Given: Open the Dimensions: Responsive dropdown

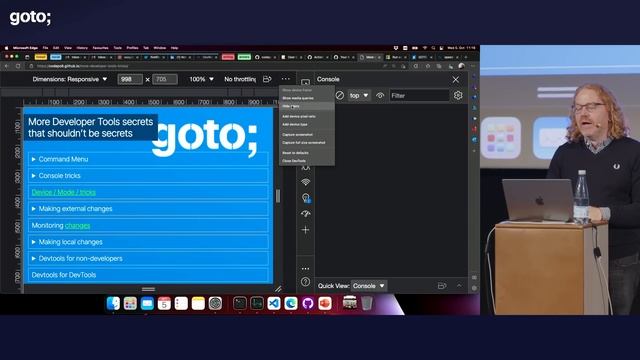Looking at the screenshot, I should [x=70, y=79].
